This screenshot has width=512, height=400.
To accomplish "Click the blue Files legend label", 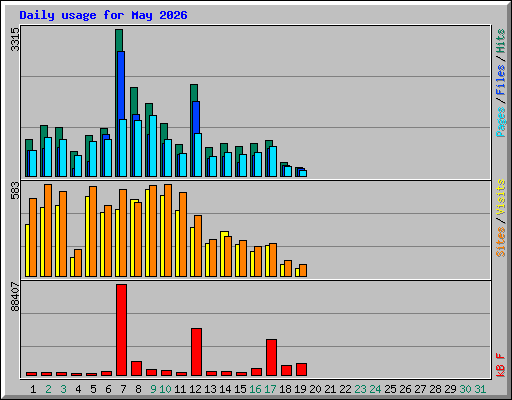I will (x=500, y=79).
